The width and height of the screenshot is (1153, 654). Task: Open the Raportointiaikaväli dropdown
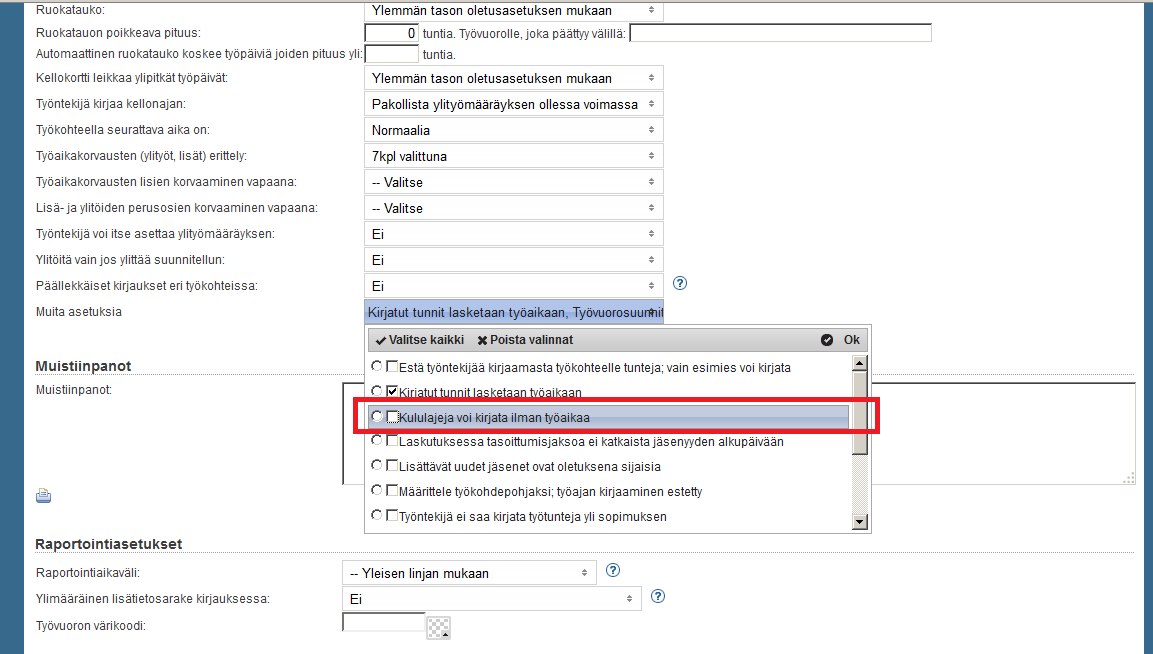click(x=469, y=573)
